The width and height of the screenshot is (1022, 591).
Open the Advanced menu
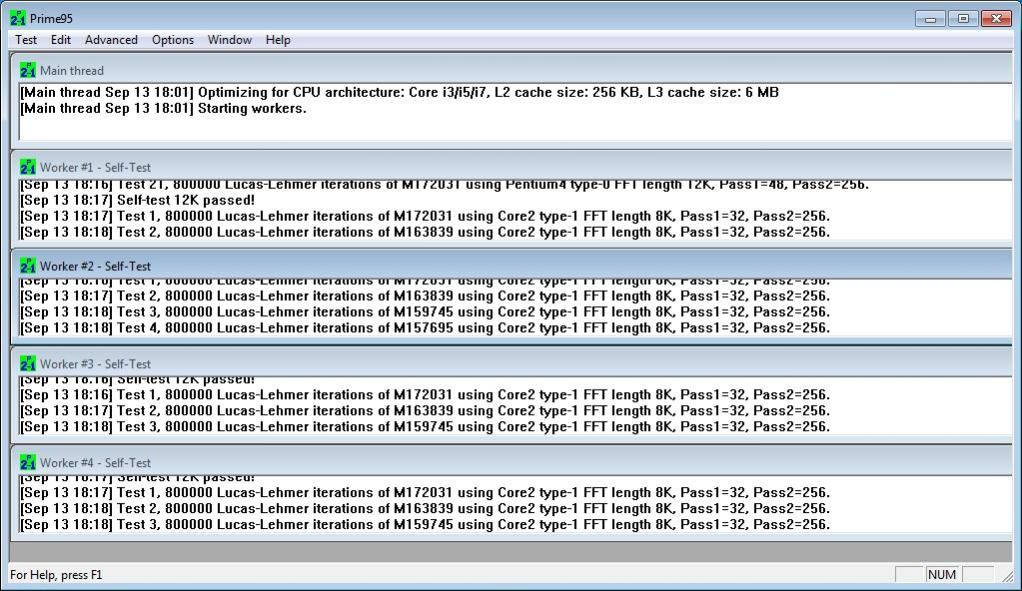pos(111,40)
